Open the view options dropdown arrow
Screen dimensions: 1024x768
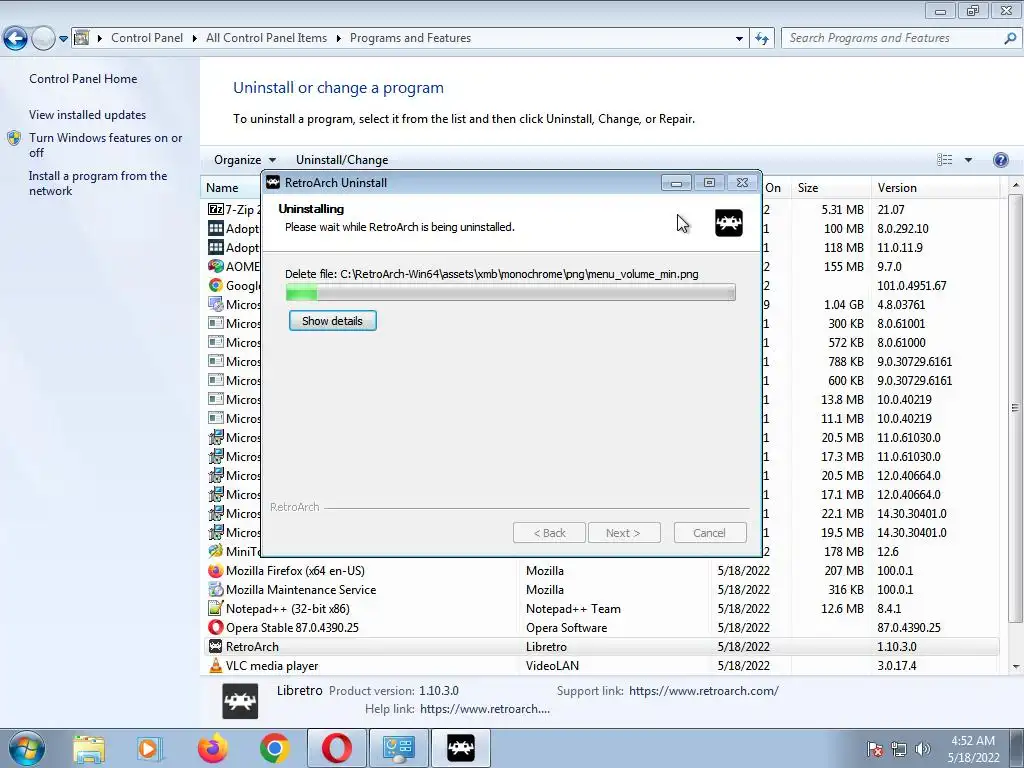click(968, 160)
